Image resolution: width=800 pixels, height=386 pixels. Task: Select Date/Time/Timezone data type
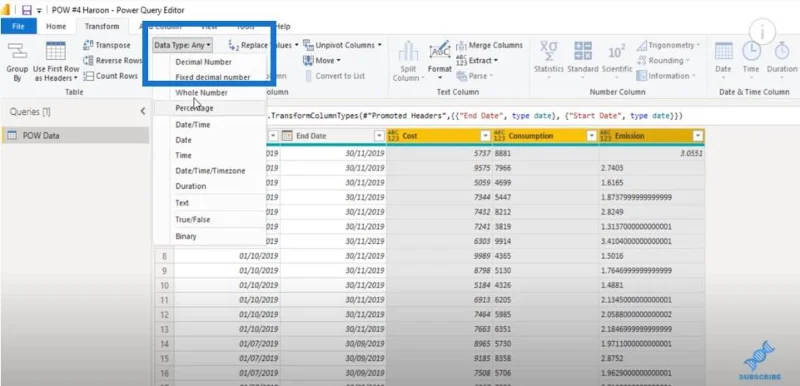click(209, 171)
